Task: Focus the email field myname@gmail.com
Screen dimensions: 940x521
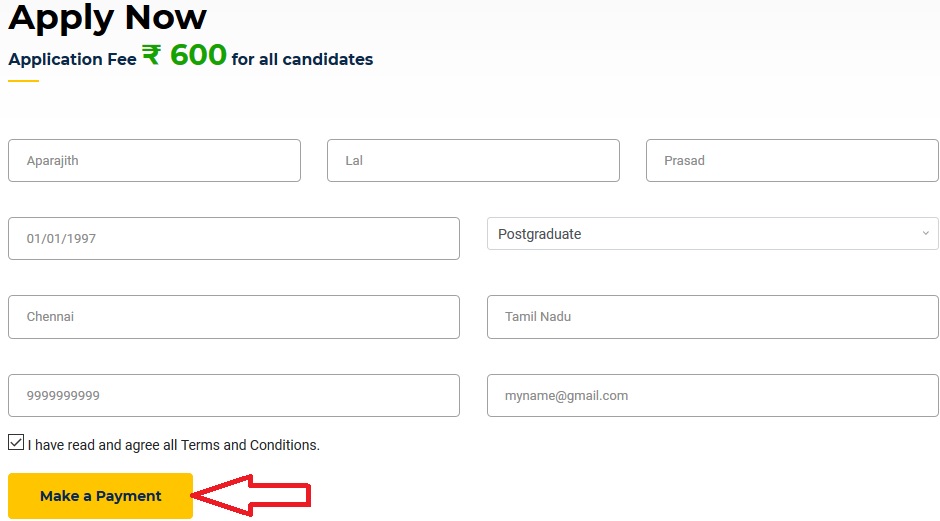Action: 712,396
